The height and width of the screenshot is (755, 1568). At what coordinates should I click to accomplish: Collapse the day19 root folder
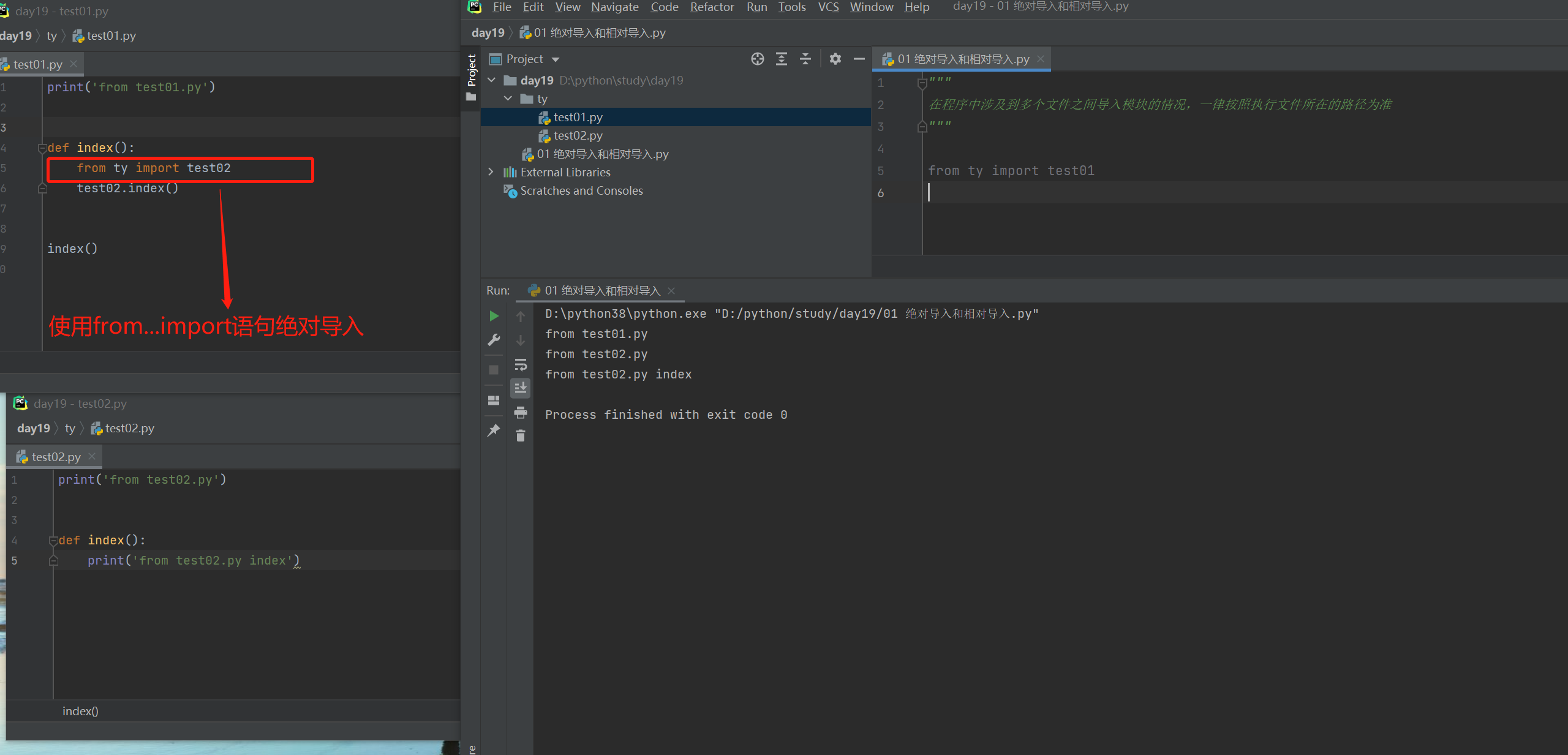[492, 80]
